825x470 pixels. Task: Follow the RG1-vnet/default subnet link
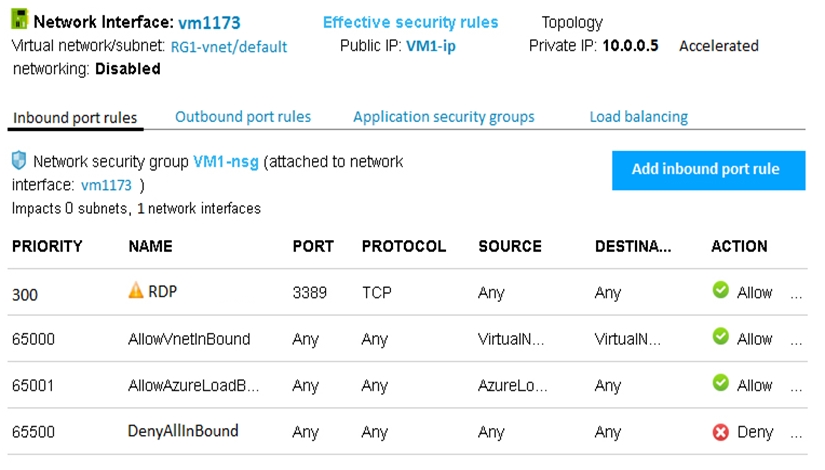228,47
